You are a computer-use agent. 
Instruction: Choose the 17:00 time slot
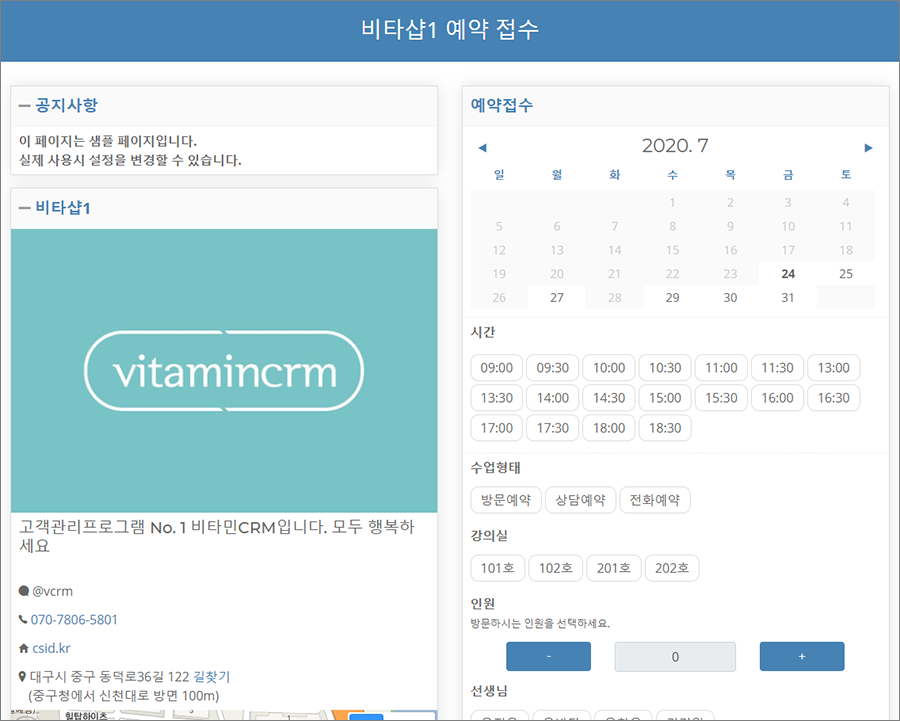point(496,428)
